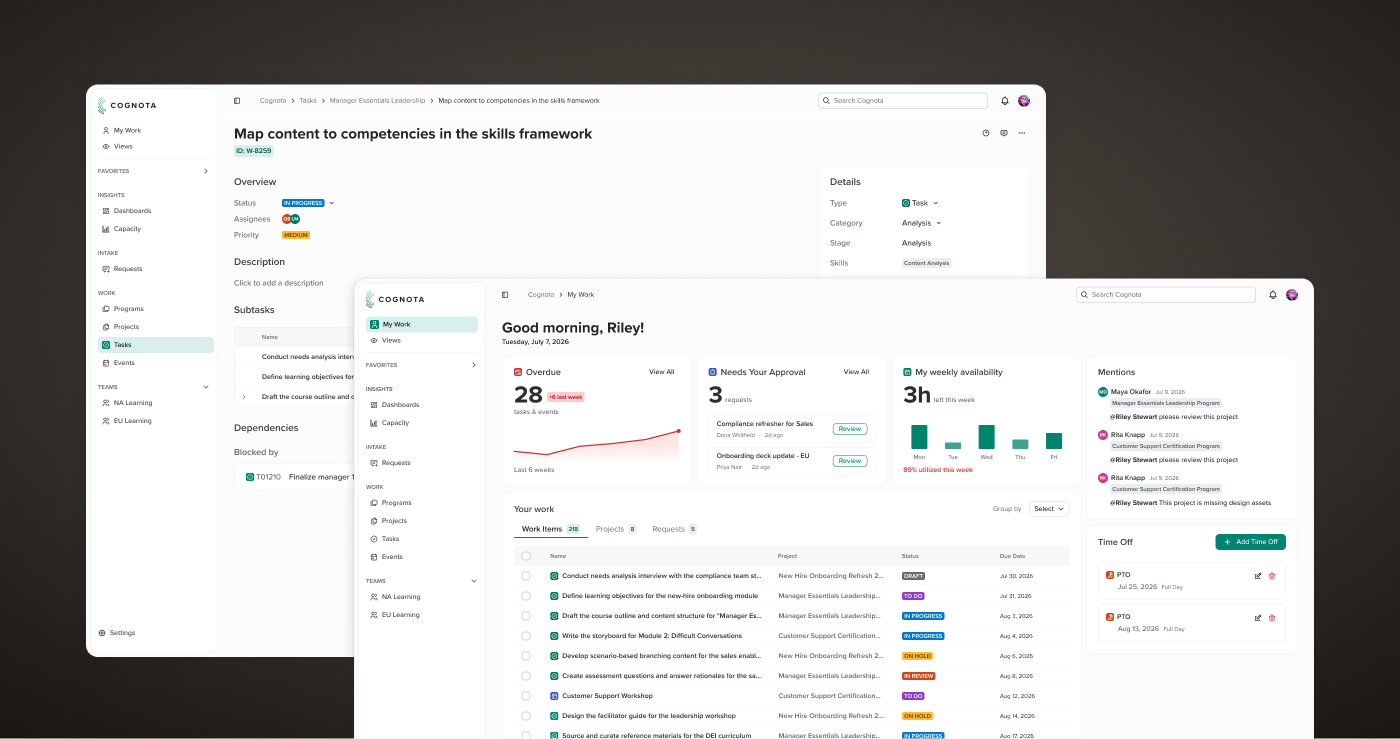
Task: Review Compliance refresher for Sales request
Action: coord(850,429)
